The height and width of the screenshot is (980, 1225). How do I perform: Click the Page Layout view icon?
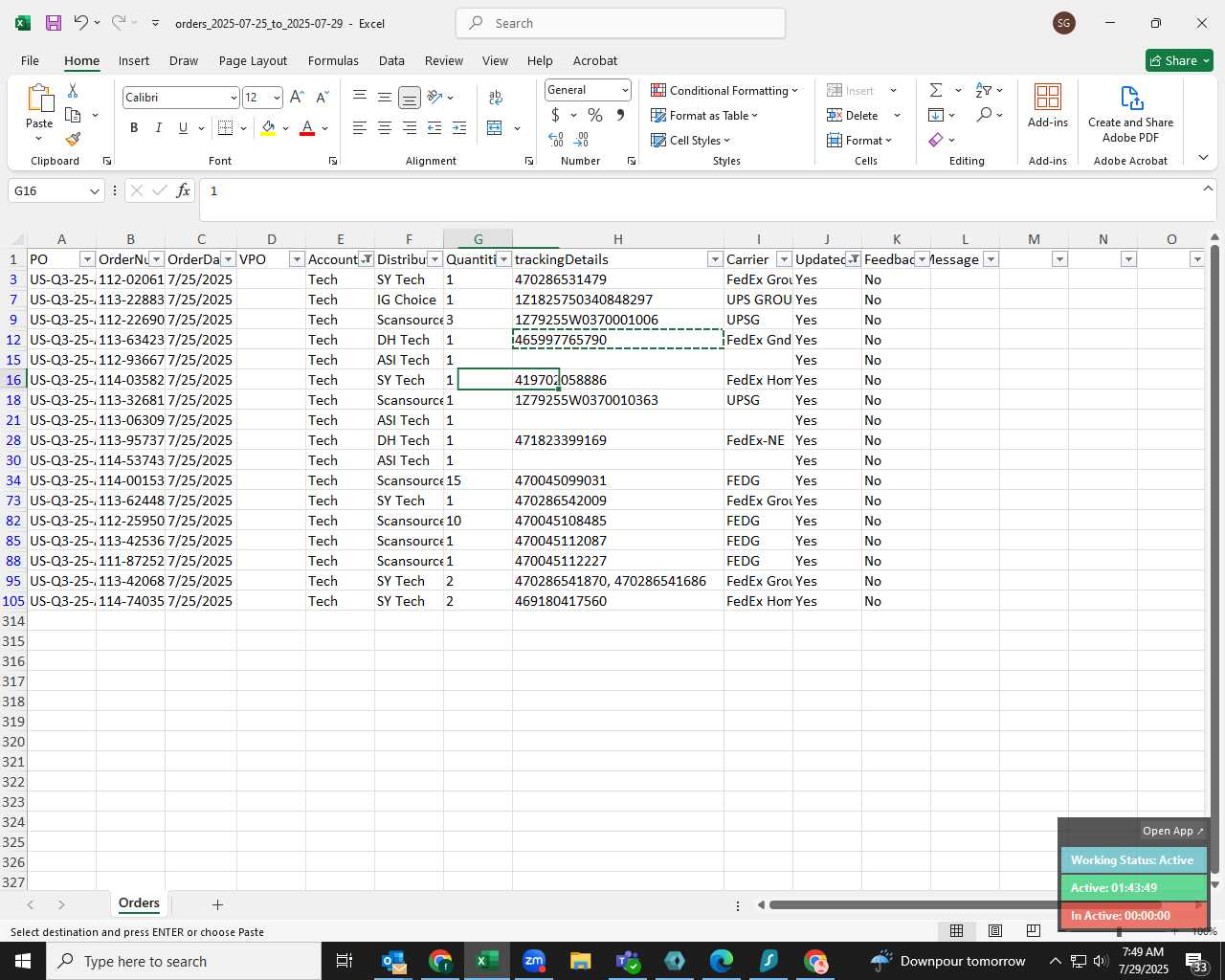(995, 930)
